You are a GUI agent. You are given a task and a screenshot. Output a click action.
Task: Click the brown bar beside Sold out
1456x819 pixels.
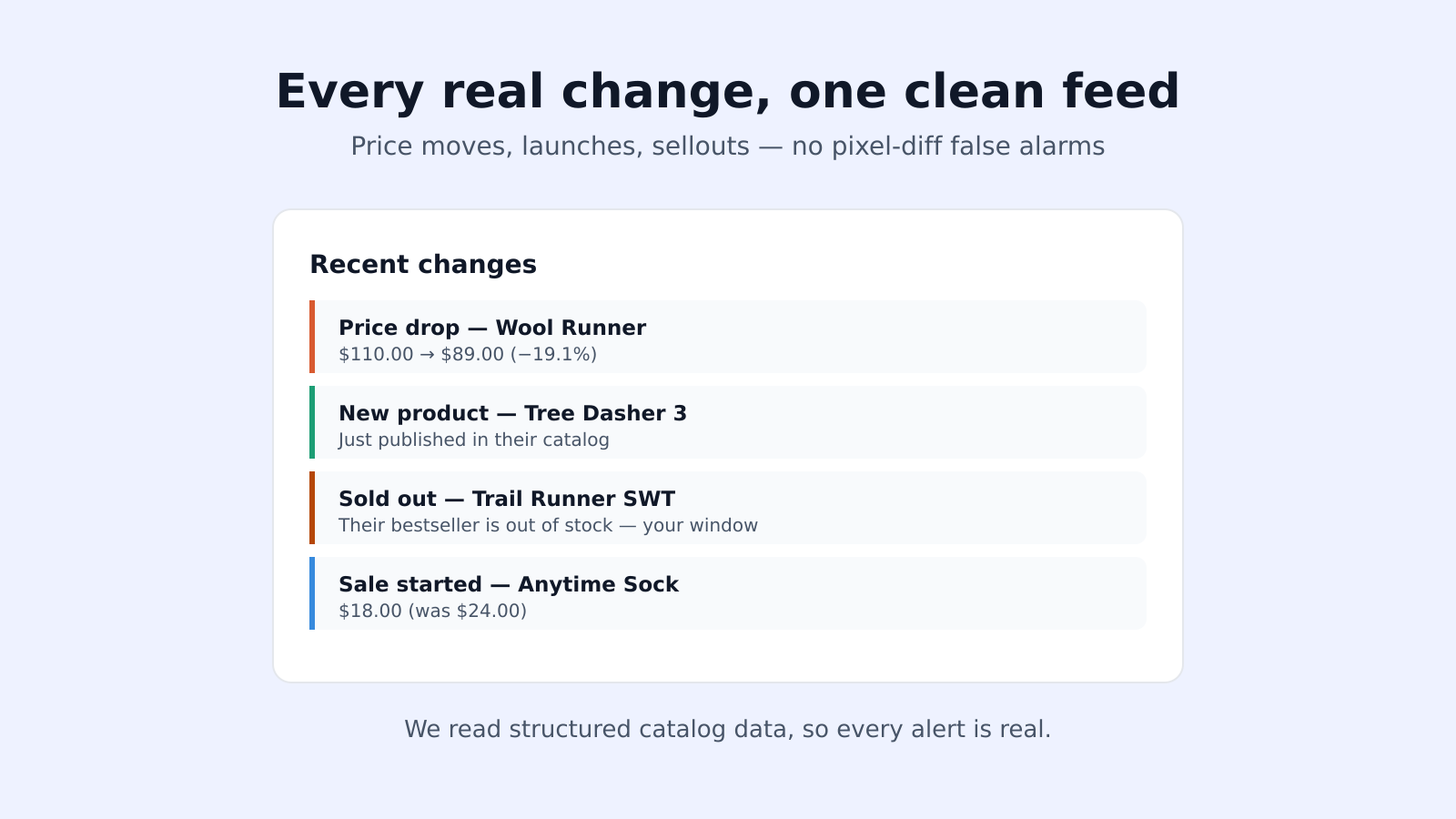[312, 508]
